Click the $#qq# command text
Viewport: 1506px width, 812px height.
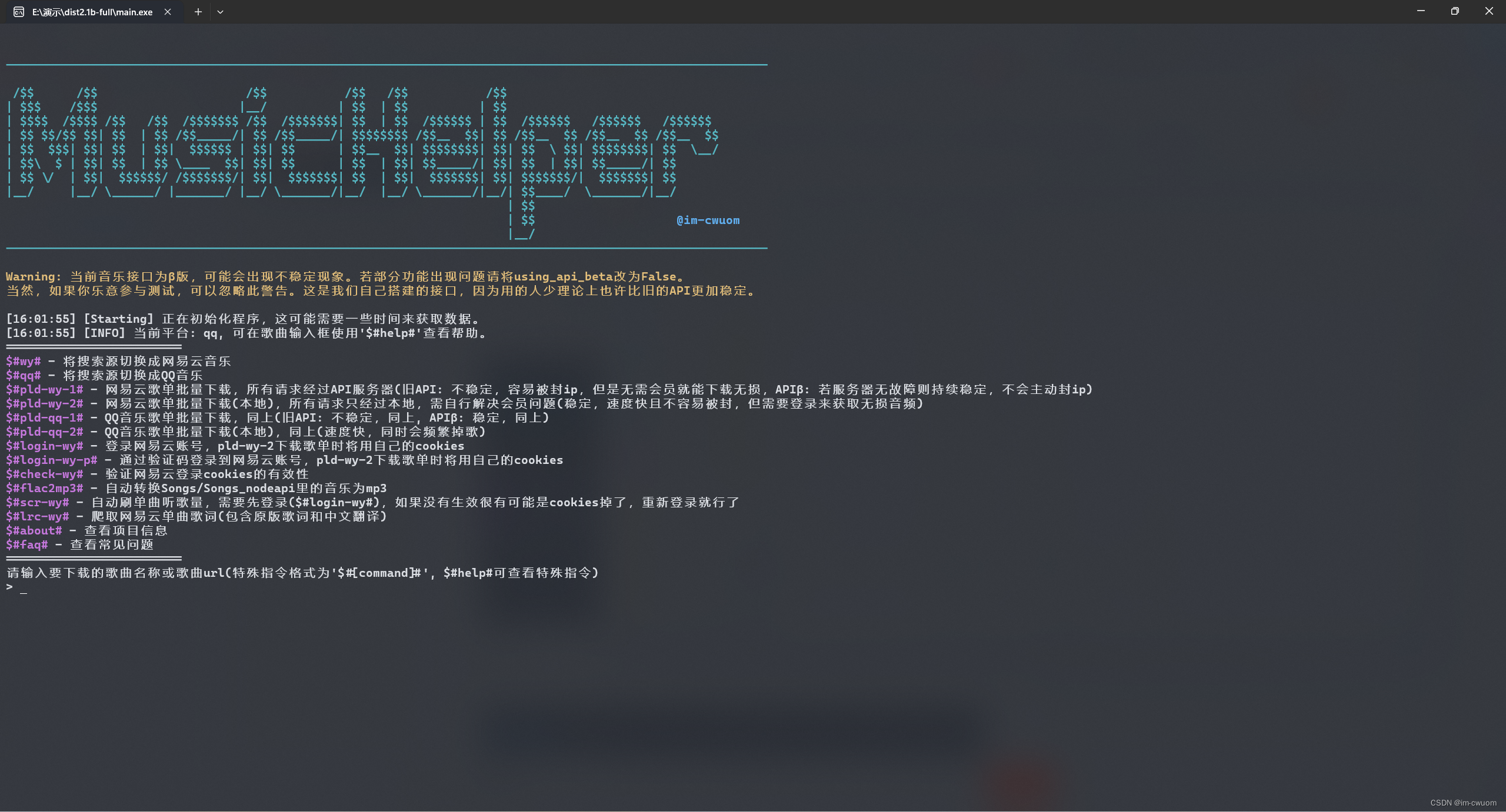(24, 375)
